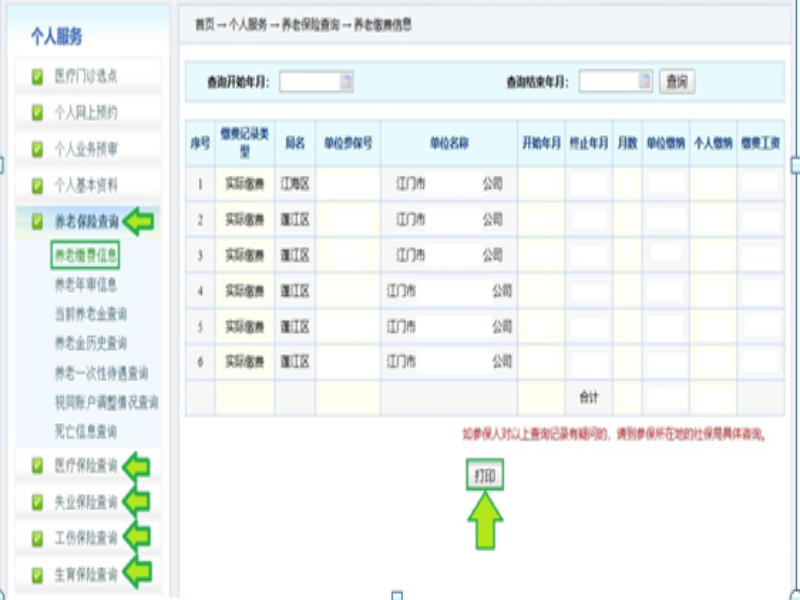Viewport: 800px width, 600px height.
Task: Click the green check icon beside 失业保险查询
Action: pos(37,502)
